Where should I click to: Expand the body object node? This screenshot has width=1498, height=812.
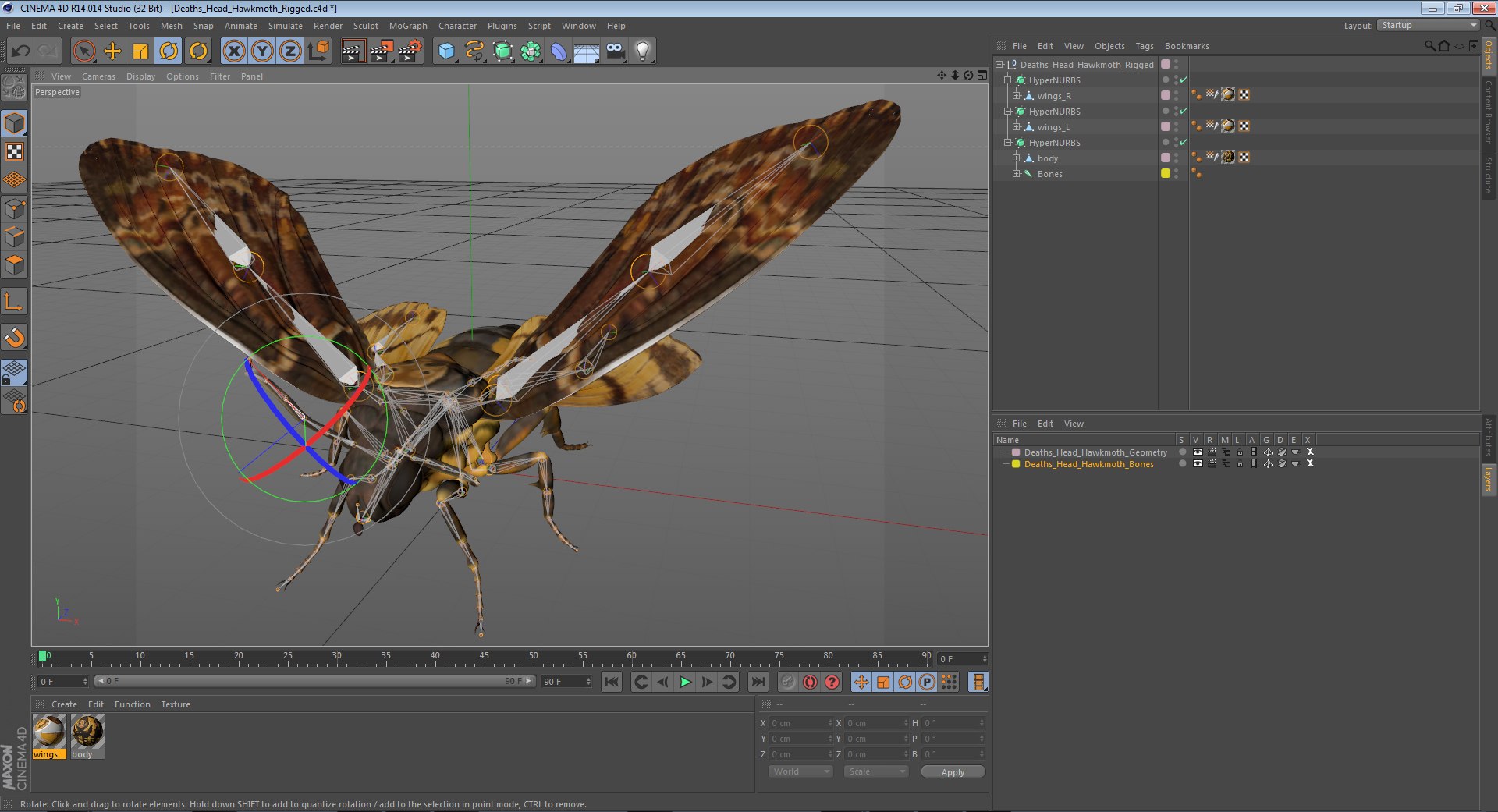pos(1017,158)
